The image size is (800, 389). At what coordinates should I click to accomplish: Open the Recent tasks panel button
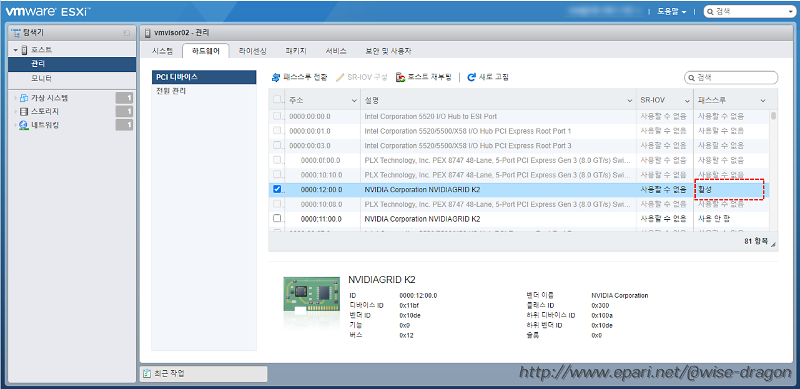coord(204,374)
